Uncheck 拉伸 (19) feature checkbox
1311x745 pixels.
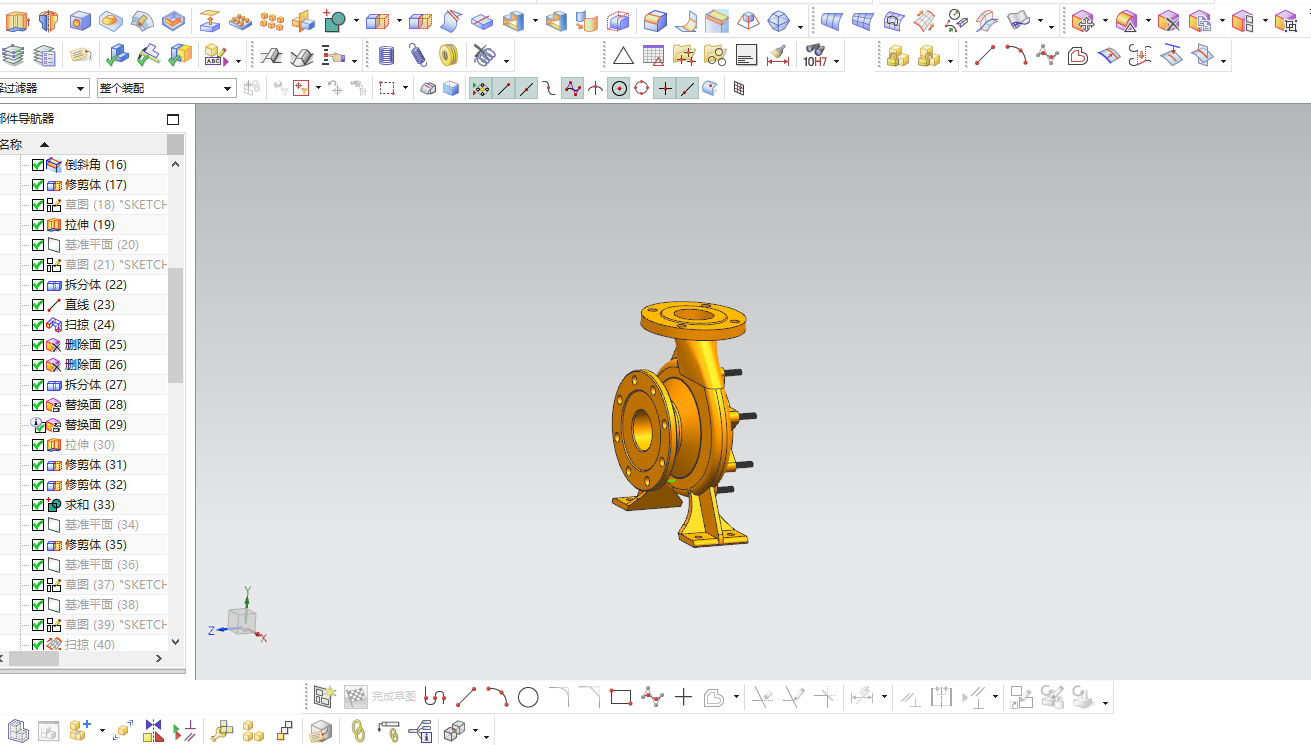click(38, 225)
